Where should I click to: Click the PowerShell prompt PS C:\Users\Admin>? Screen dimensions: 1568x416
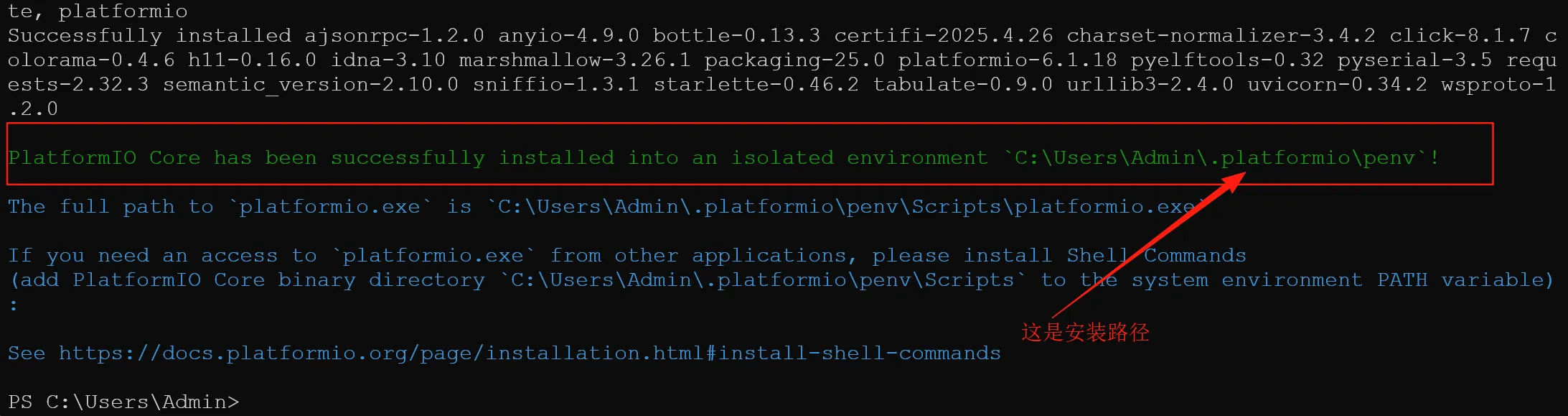(123, 402)
